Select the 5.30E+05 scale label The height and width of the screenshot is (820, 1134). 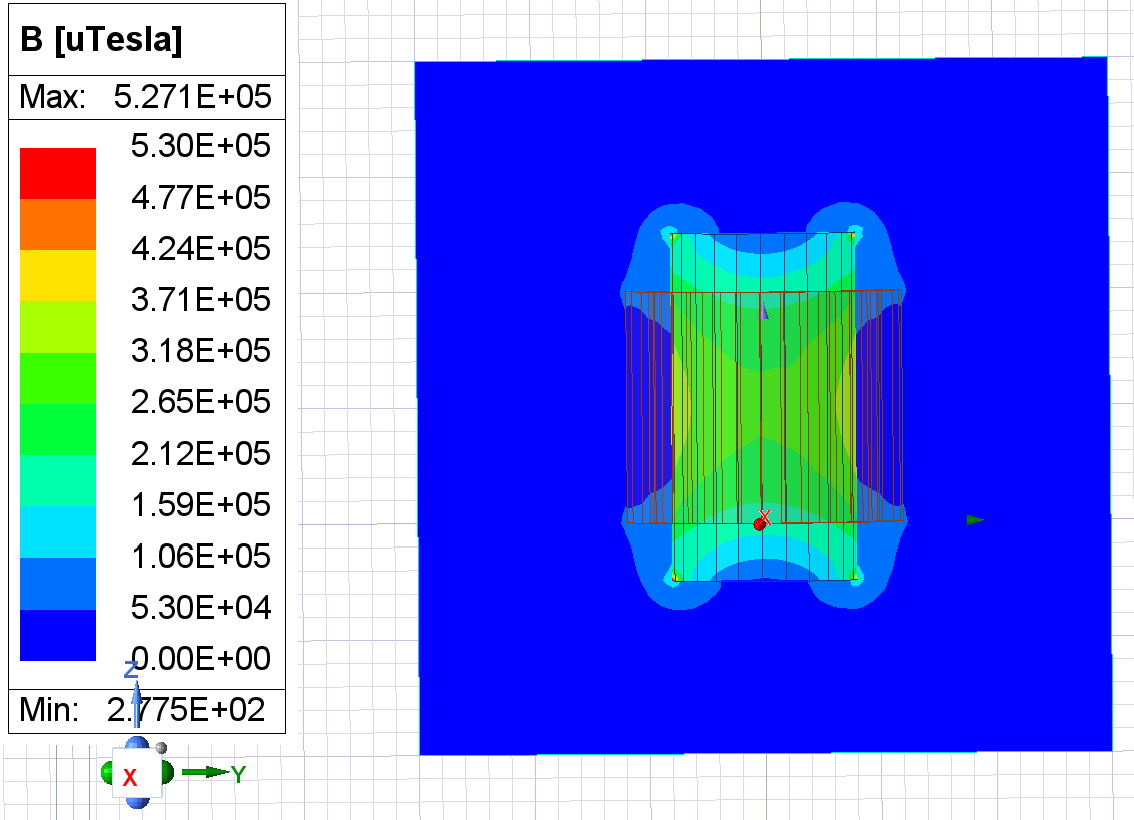[x=200, y=147]
